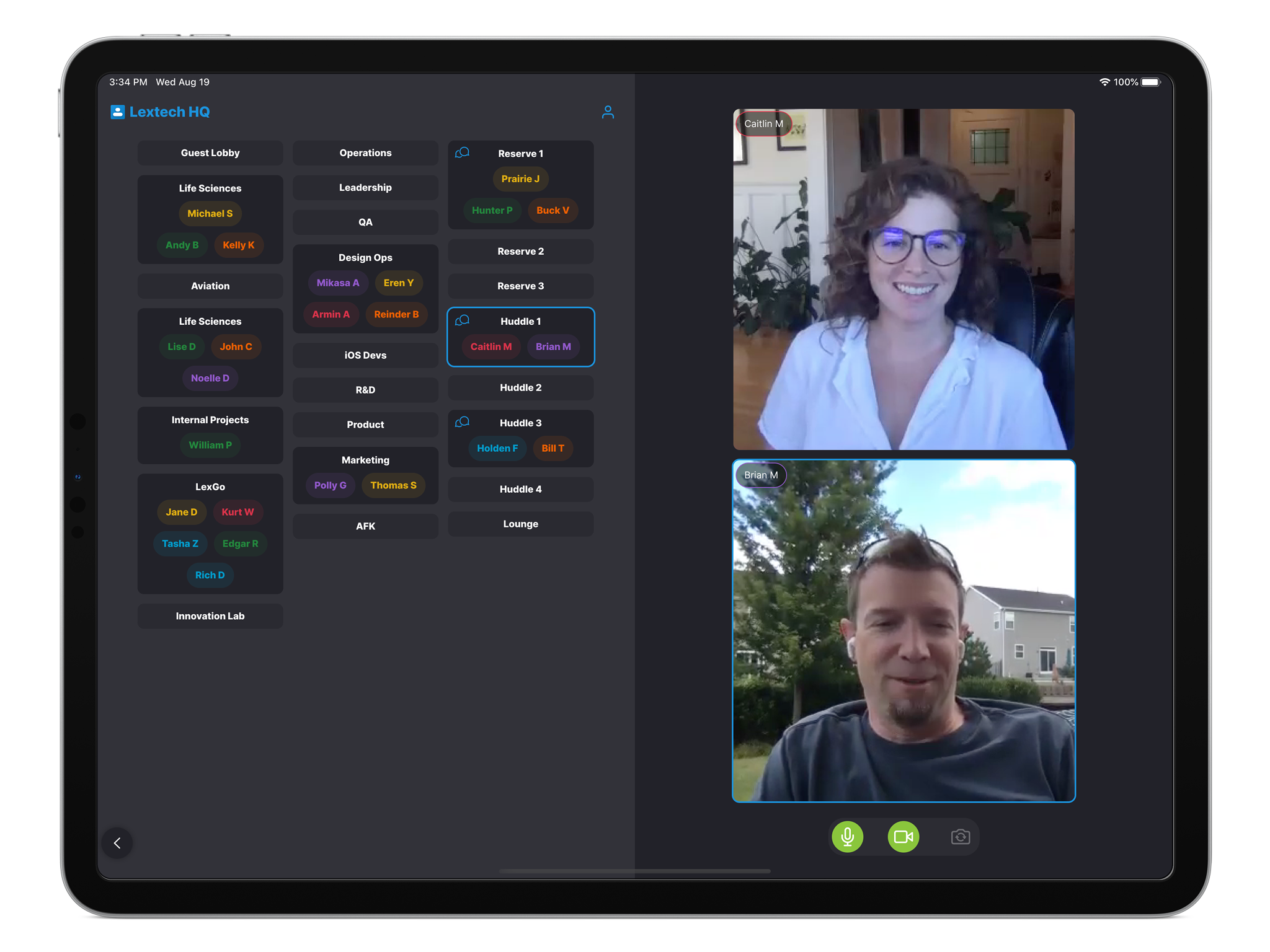The image size is (1270, 952).
Task: Click the Lextech HQ logo icon
Action: (x=117, y=112)
